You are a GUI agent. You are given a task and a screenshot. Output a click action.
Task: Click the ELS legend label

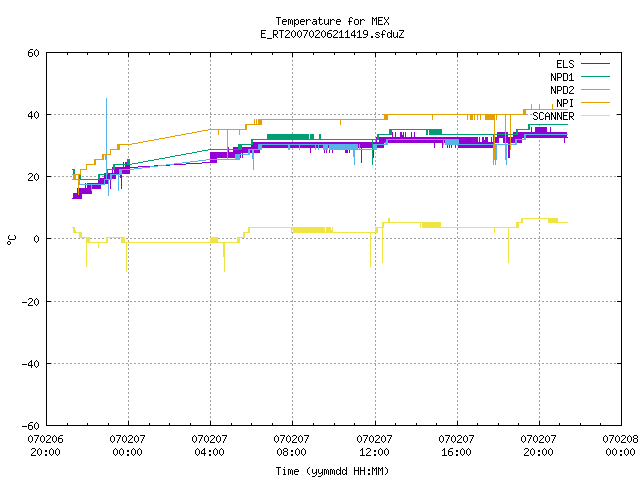(x=565, y=64)
